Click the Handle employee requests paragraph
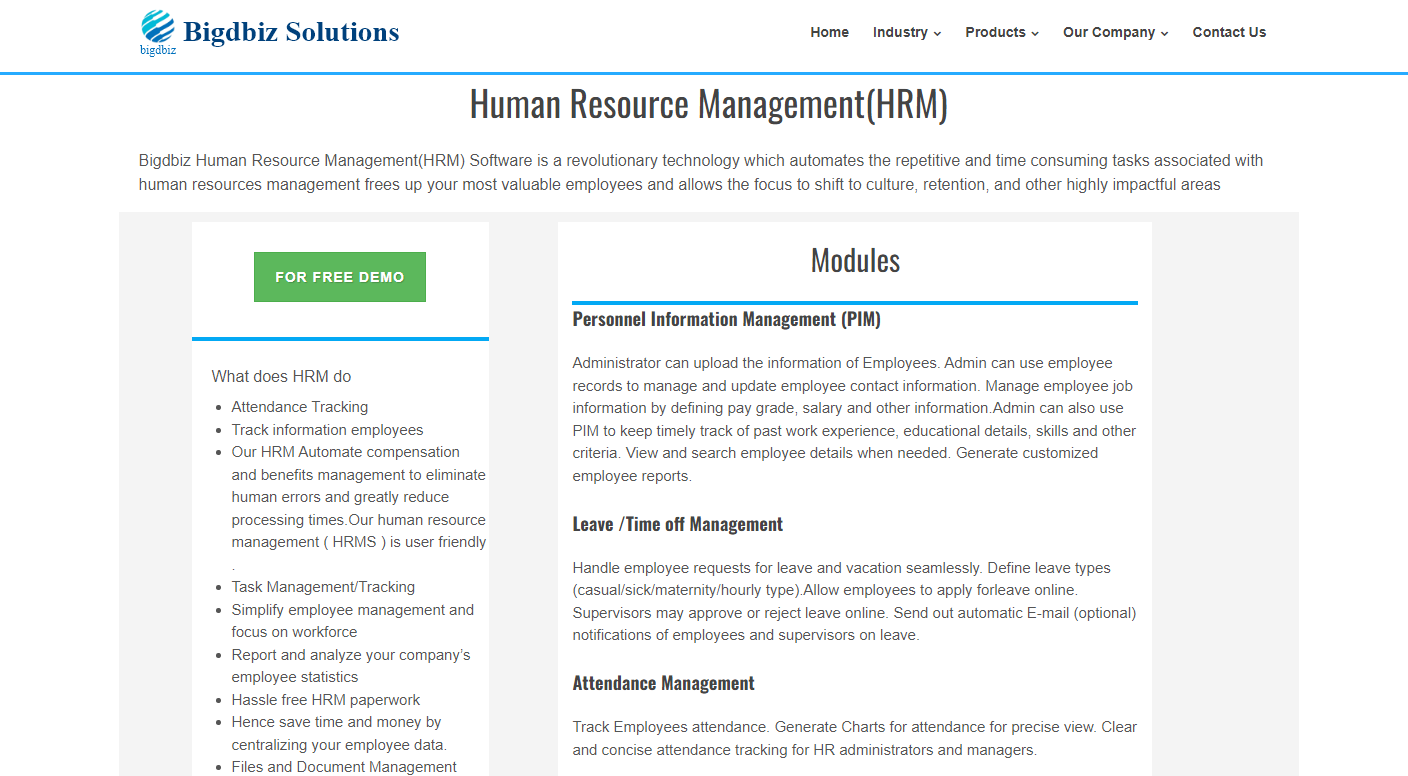The width and height of the screenshot is (1408, 776). [x=854, y=601]
